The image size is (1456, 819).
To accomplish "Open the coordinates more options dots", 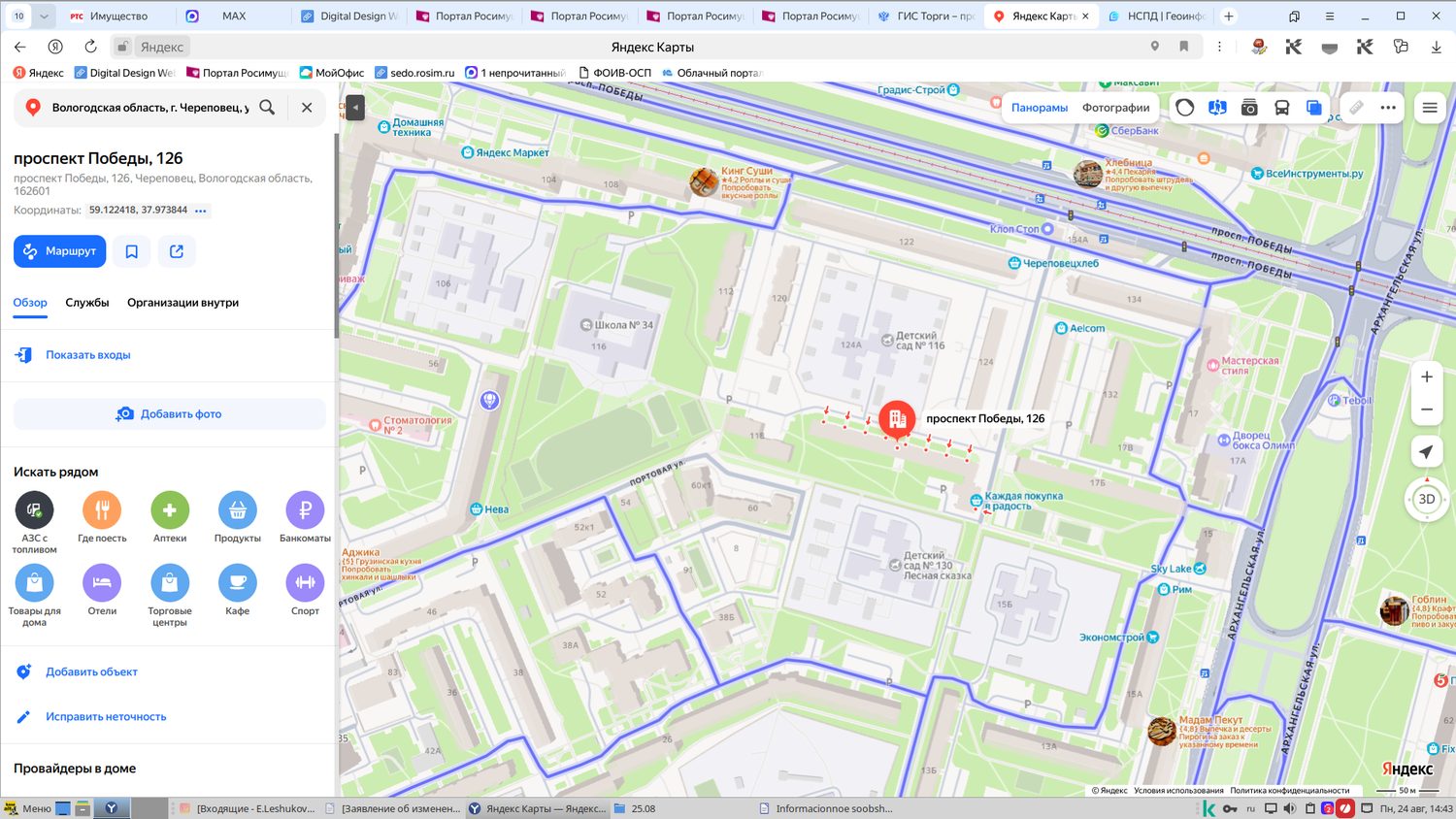I will point(201,211).
